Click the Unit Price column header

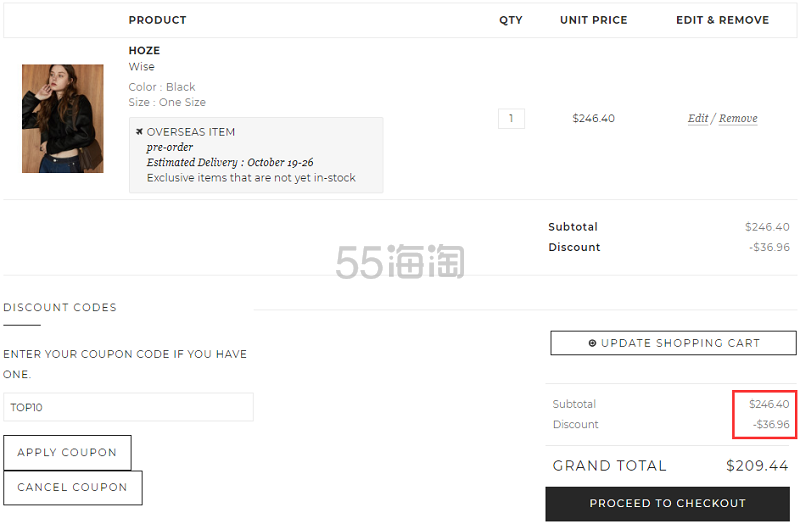tap(593, 20)
